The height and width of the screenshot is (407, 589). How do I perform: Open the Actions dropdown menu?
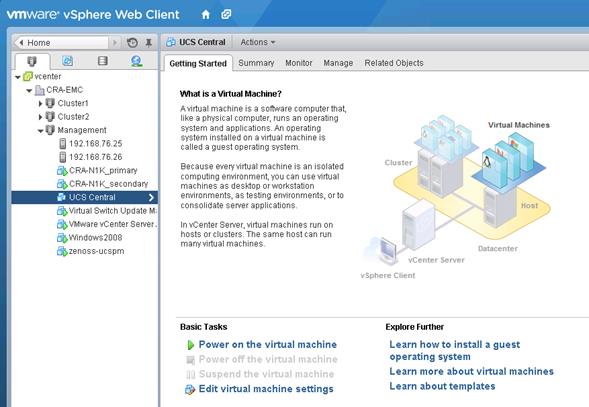point(258,42)
